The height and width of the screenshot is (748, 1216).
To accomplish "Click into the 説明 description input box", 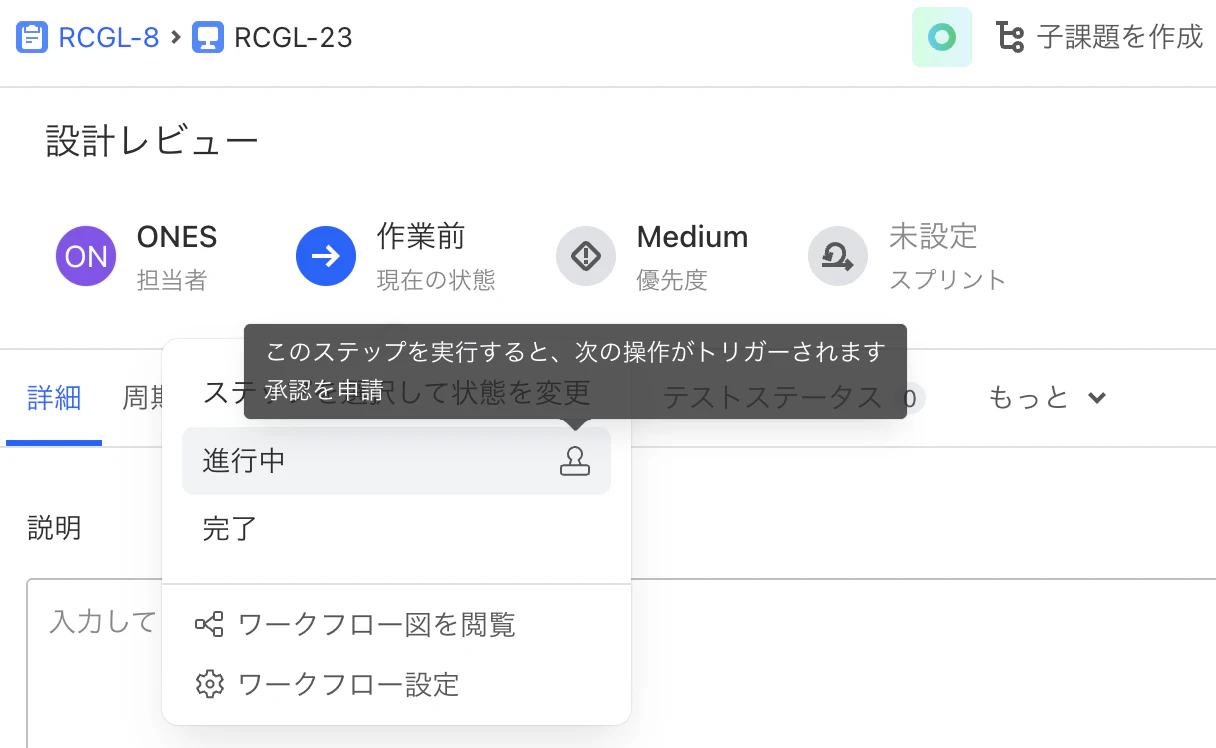I will (621, 662).
